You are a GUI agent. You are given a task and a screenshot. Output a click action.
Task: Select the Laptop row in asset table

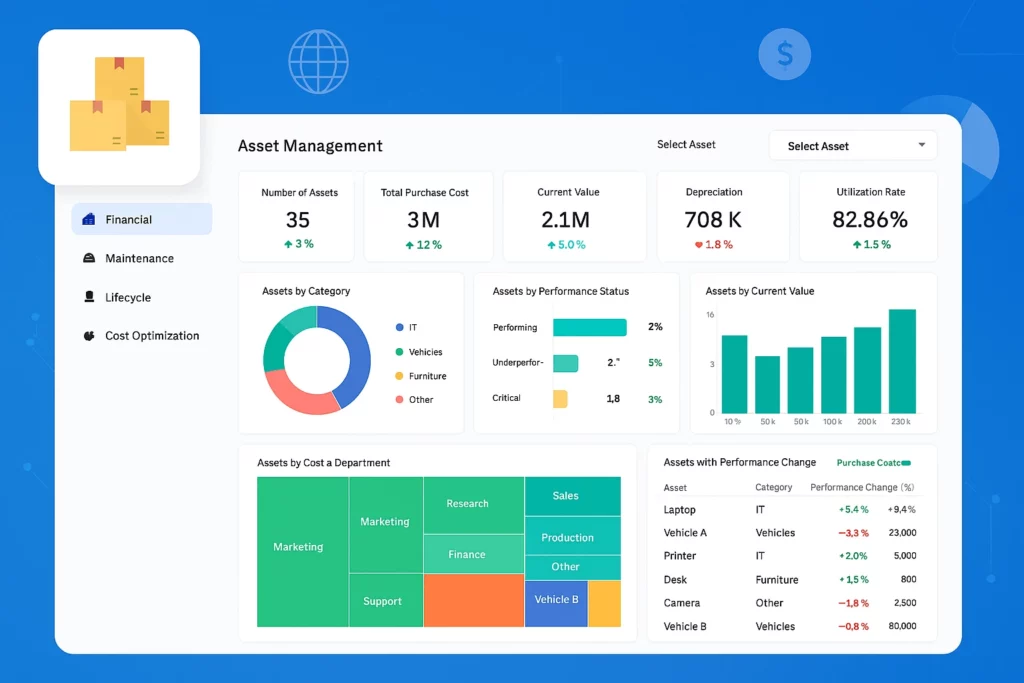[x=680, y=509]
